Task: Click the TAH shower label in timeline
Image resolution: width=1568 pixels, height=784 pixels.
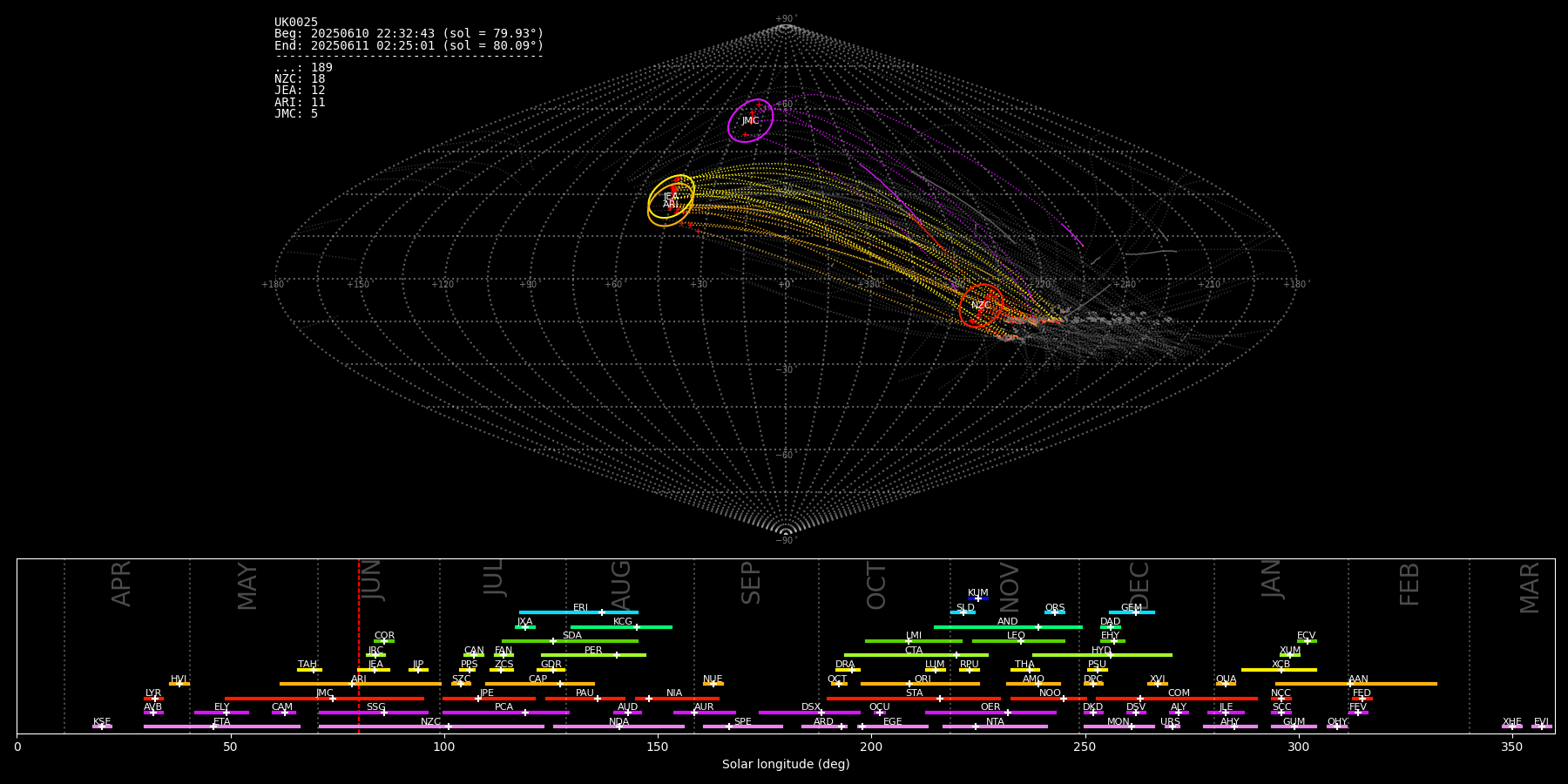Action: [308, 665]
